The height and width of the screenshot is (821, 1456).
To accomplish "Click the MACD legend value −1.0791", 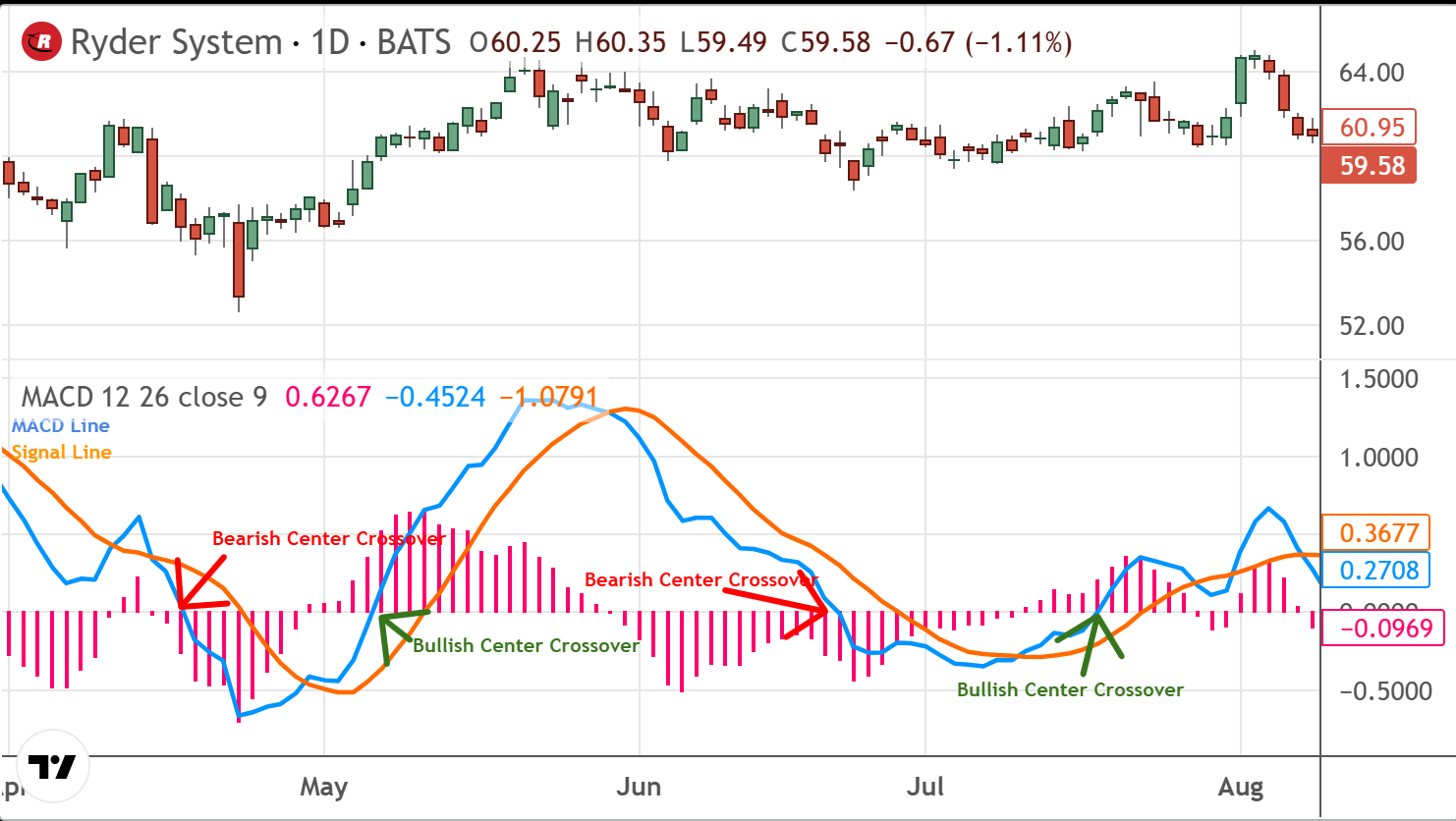I will 547,397.
